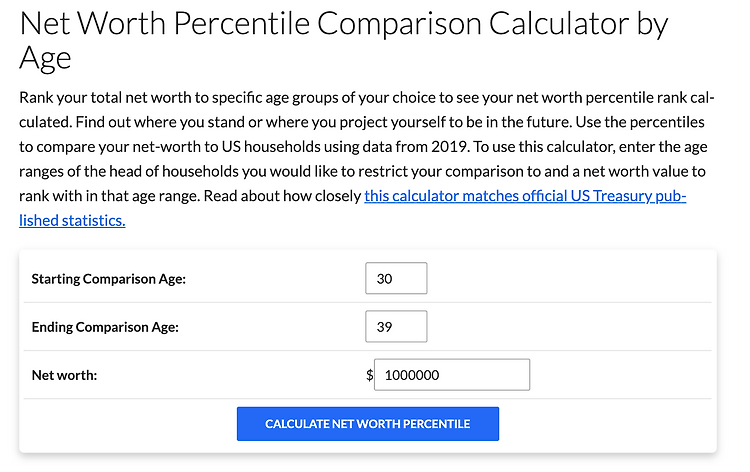This screenshot has height=472, width=750.
Task: Click the sentence starting 'Rank your total net worth'
Action: [x=367, y=98]
